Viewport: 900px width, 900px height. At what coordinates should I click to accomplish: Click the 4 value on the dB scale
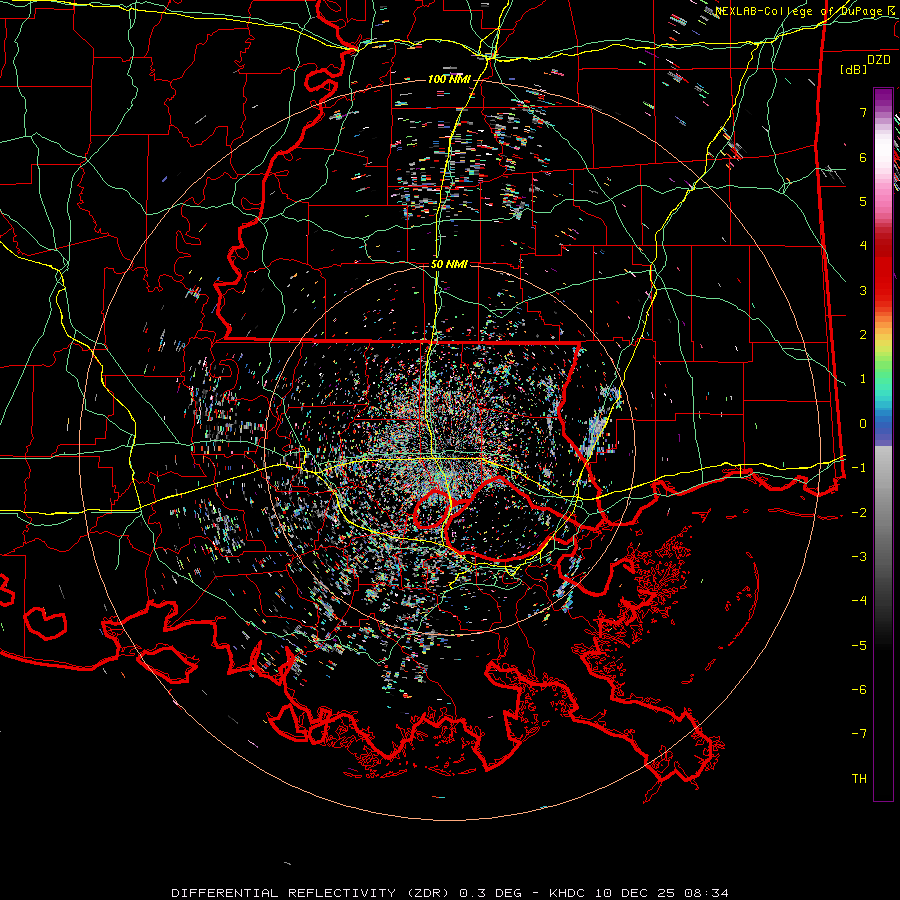[863, 246]
